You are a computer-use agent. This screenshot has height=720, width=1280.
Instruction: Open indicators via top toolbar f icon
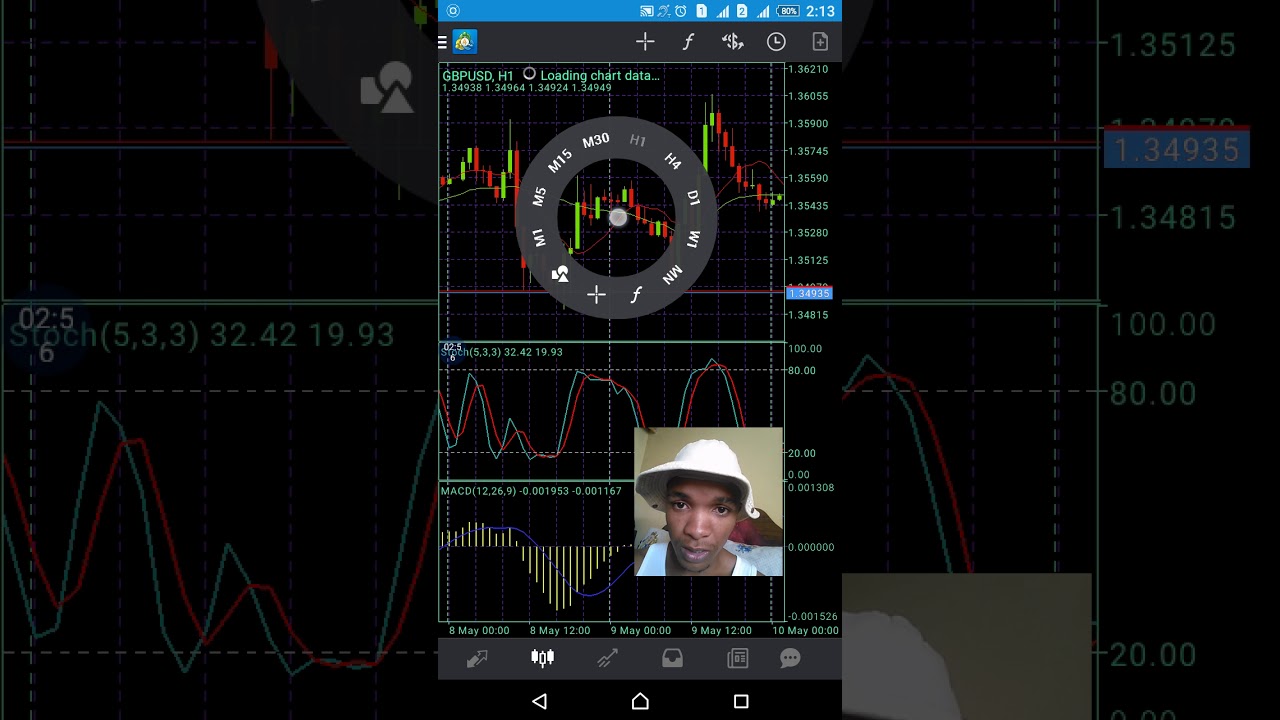tap(688, 42)
